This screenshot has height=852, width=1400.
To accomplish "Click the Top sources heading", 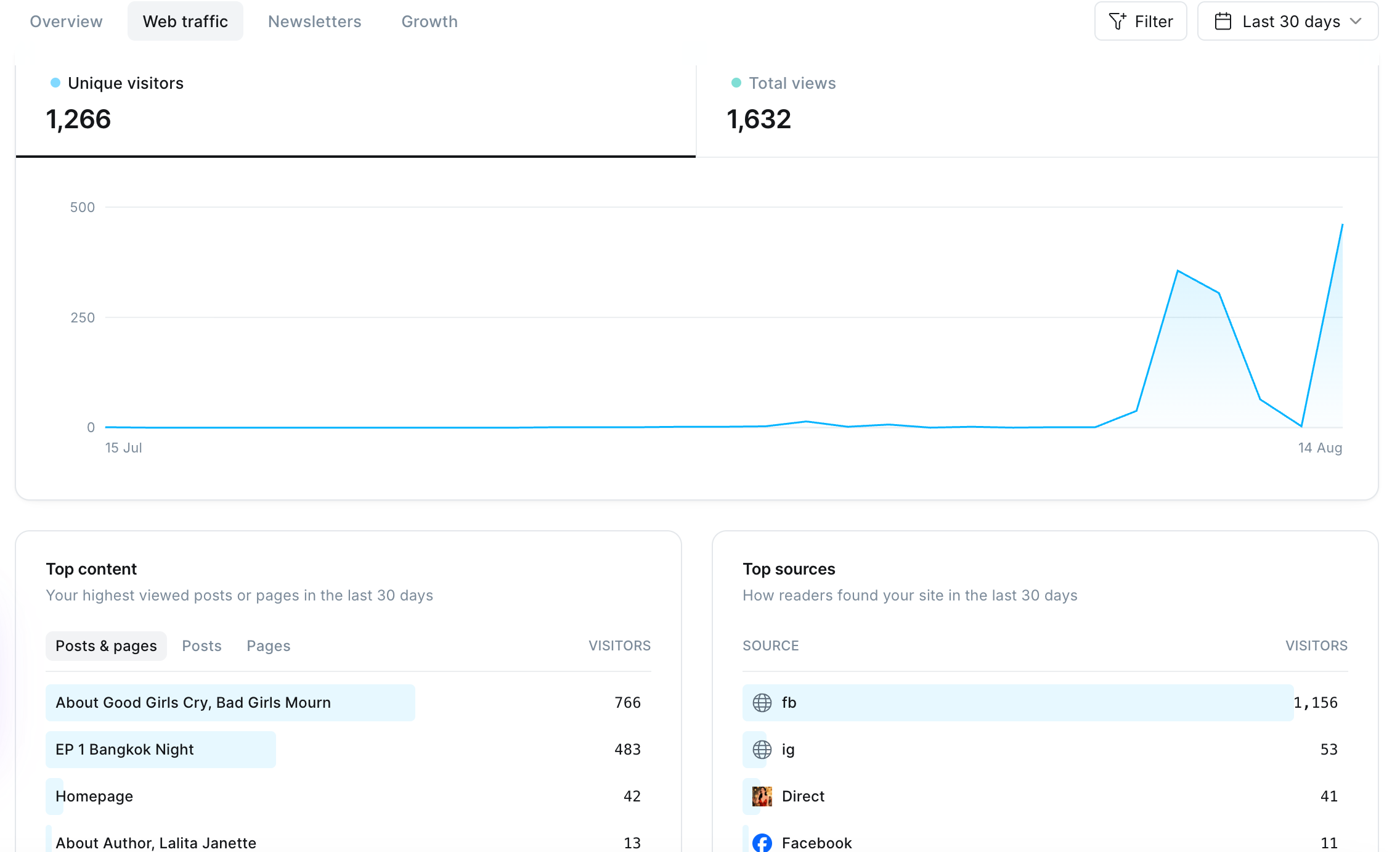I will click(x=789, y=569).
